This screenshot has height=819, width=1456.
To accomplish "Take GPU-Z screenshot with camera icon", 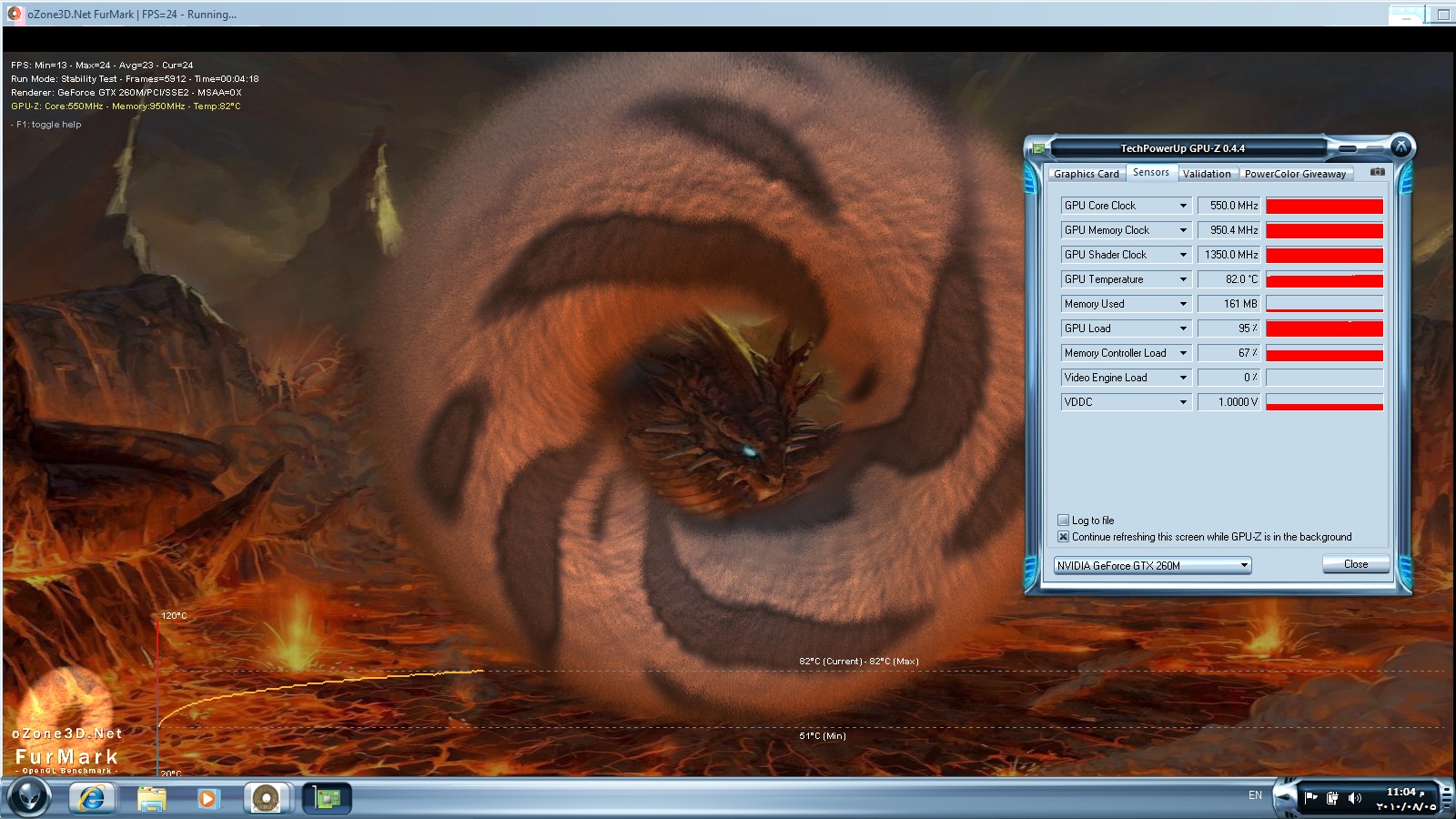I will [1378, 172].
